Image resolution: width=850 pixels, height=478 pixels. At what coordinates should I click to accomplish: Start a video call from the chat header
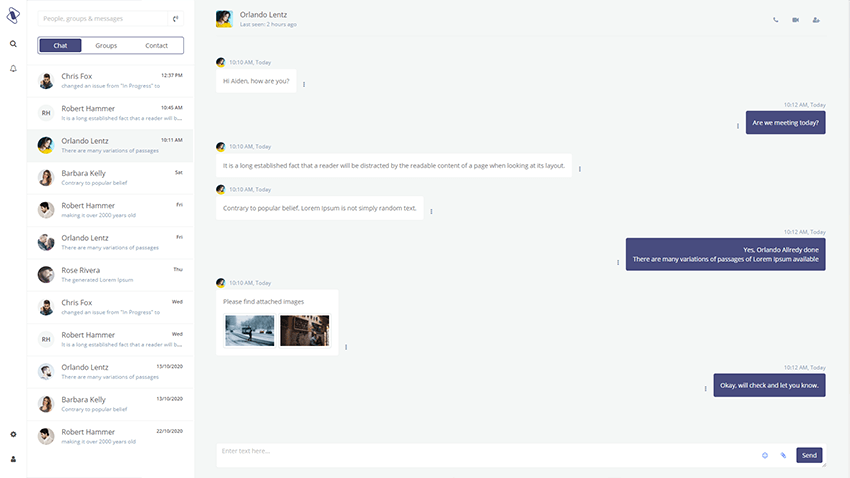pos(796,20)
